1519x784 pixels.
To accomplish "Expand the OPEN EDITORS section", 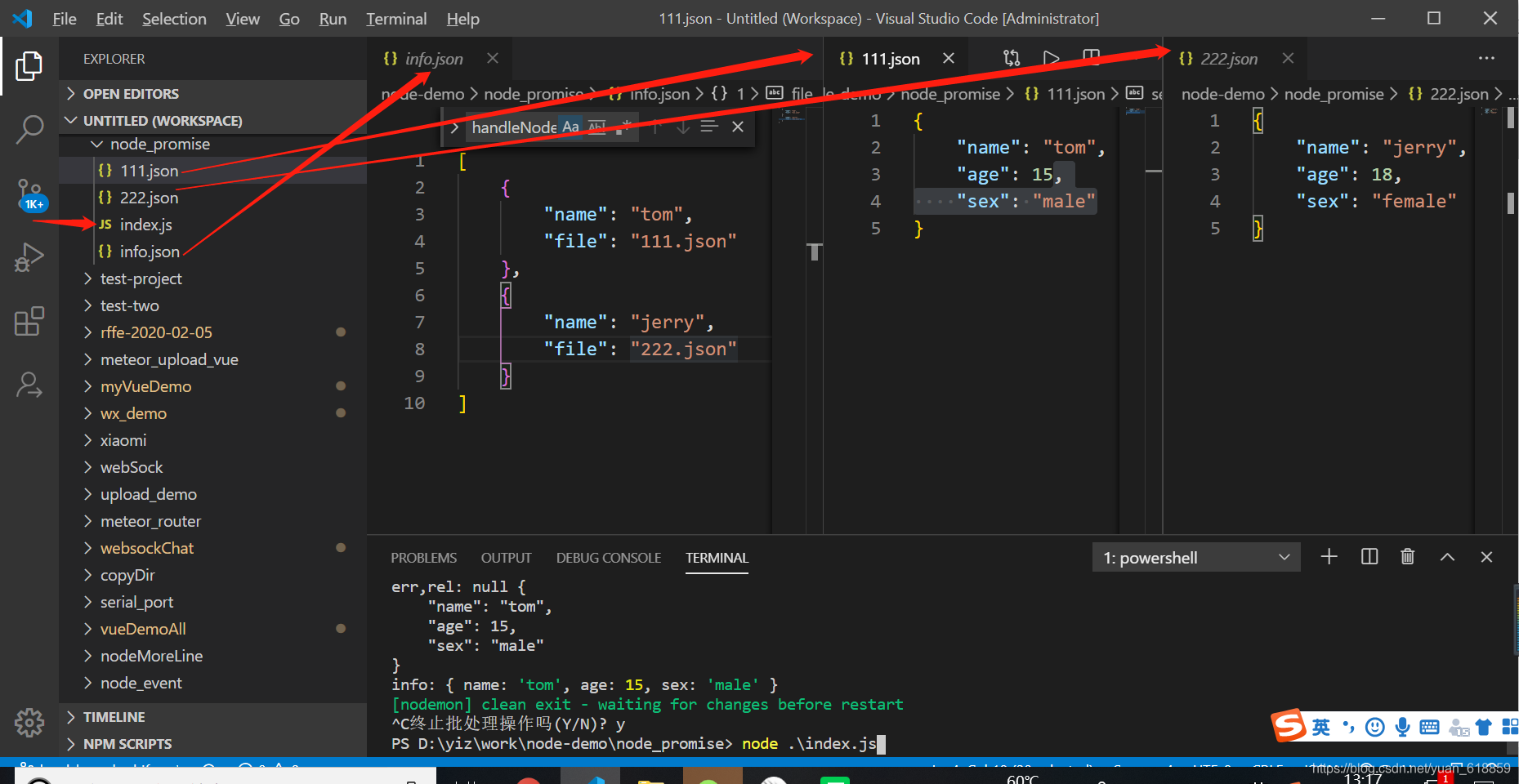I will coord(213,94).
